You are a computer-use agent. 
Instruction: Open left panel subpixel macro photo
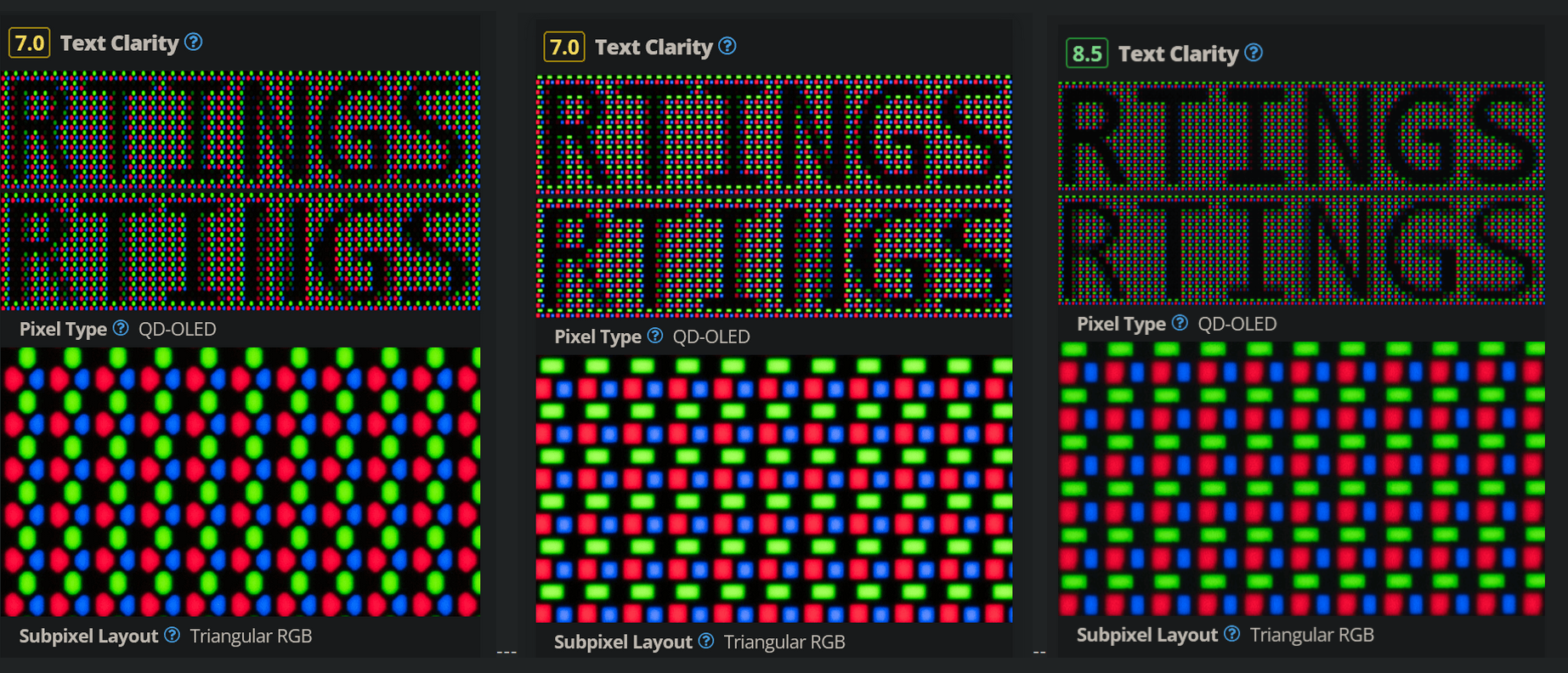click(x=240, y=481)
